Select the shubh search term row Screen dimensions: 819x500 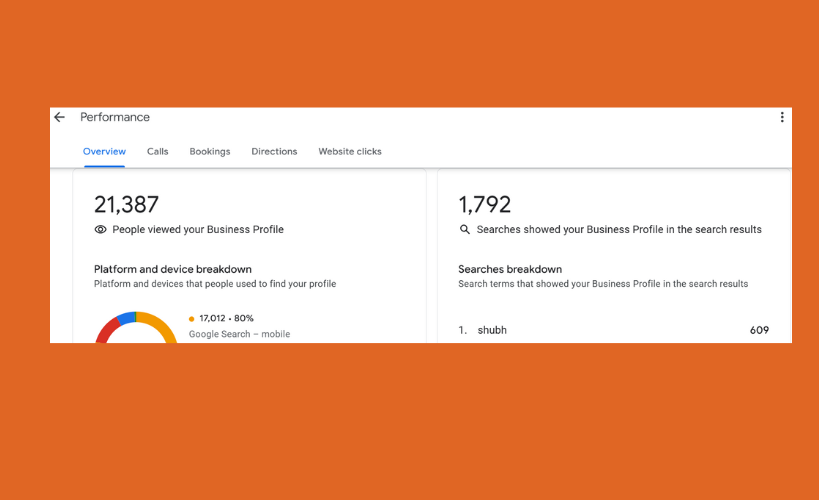click(613, 330)
